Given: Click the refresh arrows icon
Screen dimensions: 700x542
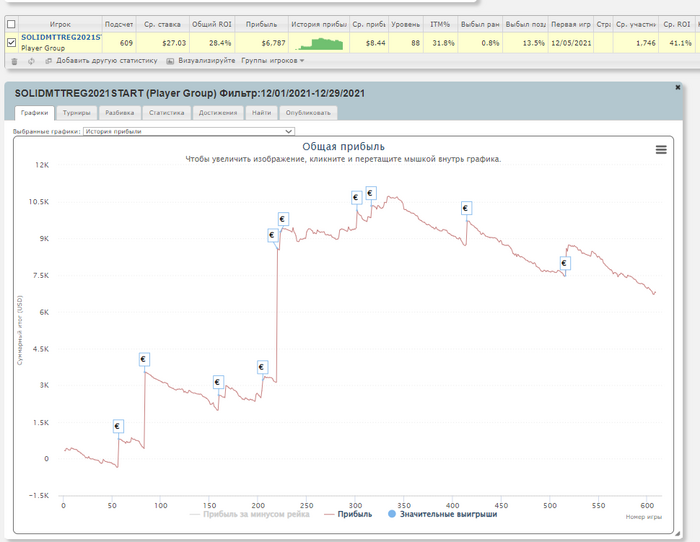Looking at the screenshot, I should coord(31,61).
